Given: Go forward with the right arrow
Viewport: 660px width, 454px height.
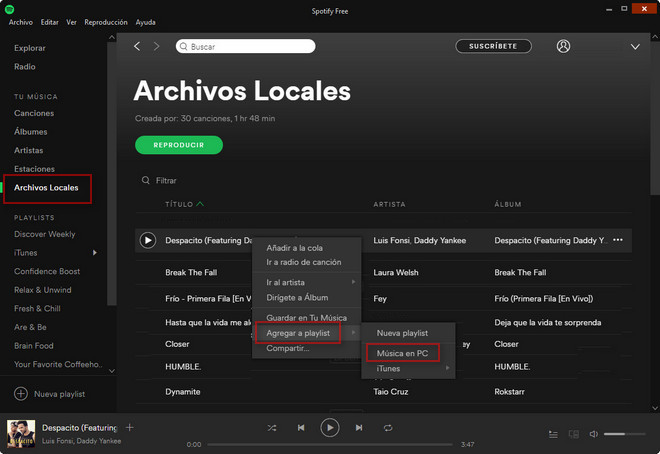Looking at the screenshot, I should point(157,46).
